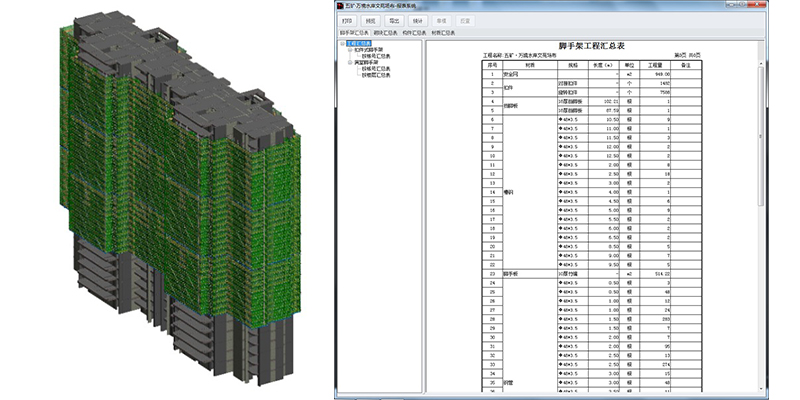Click the greyed-out sixth toolbar button
This screenshot has height=400, width=800.
tap(465, 21)
